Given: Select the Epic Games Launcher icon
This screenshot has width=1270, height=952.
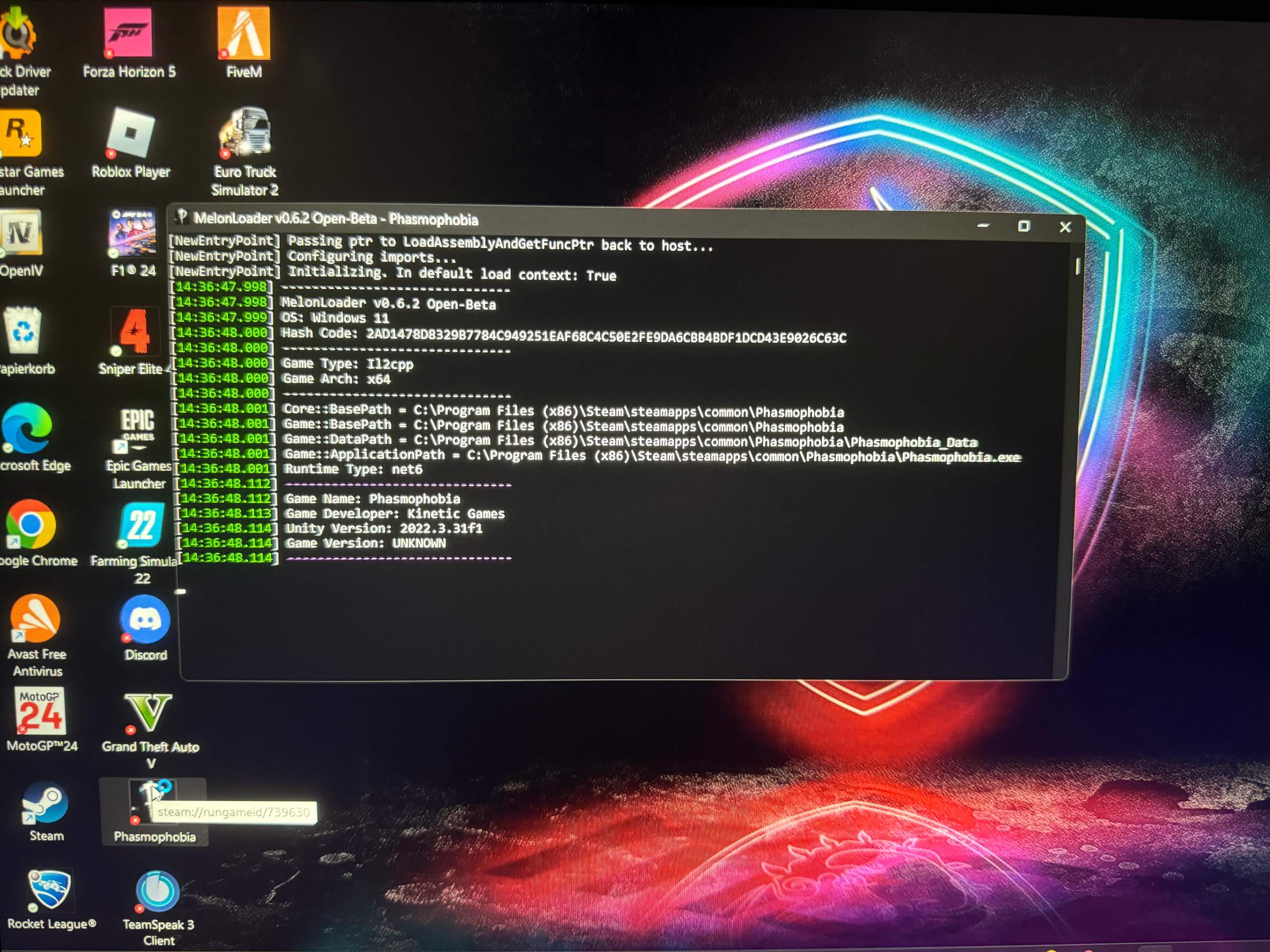Looking at the screenshot, I should coord(138,448).
